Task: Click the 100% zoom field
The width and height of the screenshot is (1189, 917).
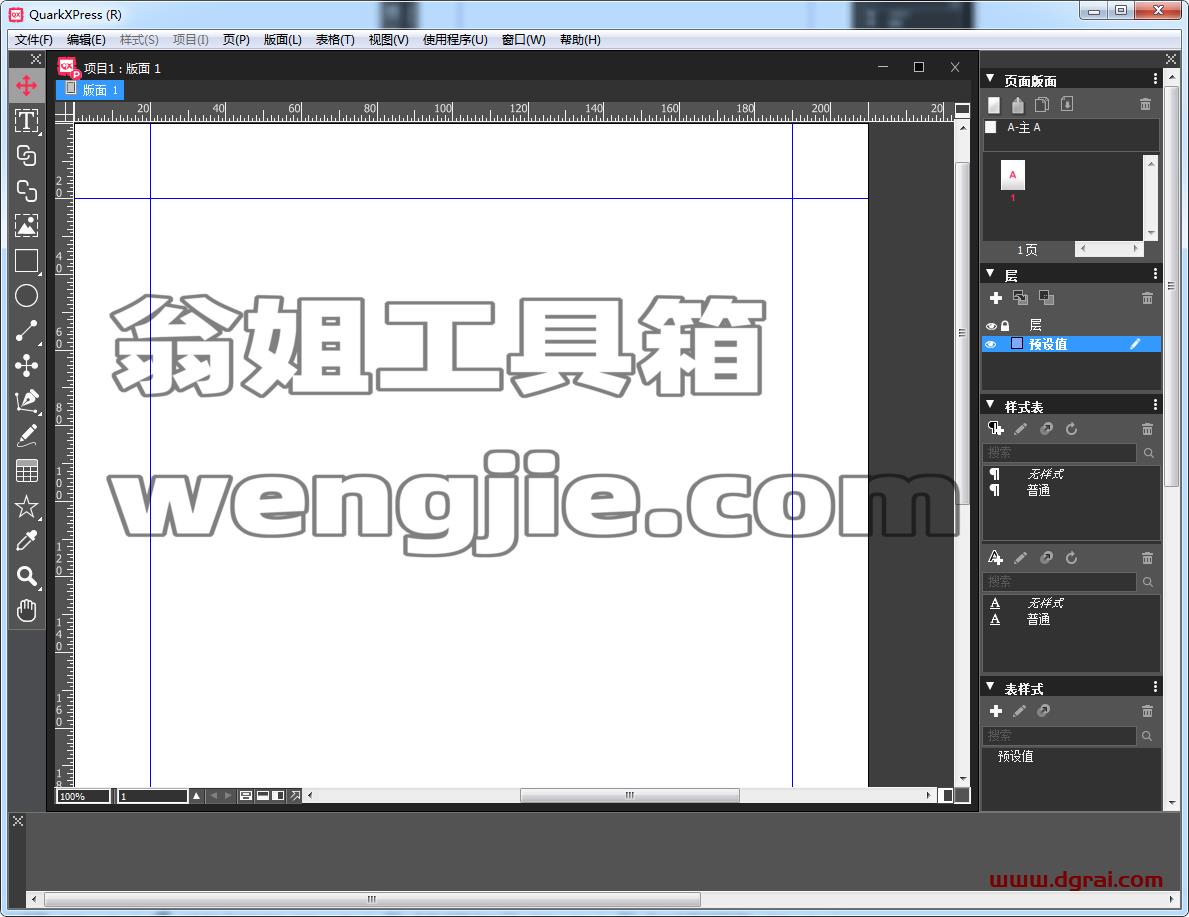Action: click(83, 796)
